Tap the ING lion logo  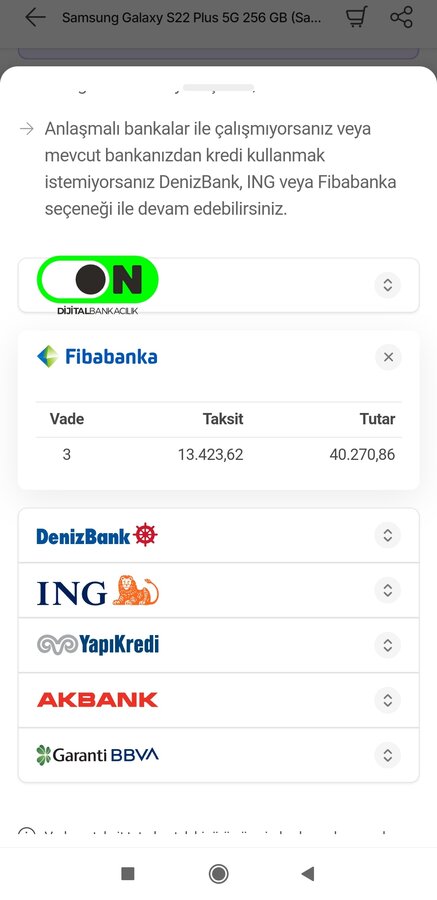[x=98, y=590]
